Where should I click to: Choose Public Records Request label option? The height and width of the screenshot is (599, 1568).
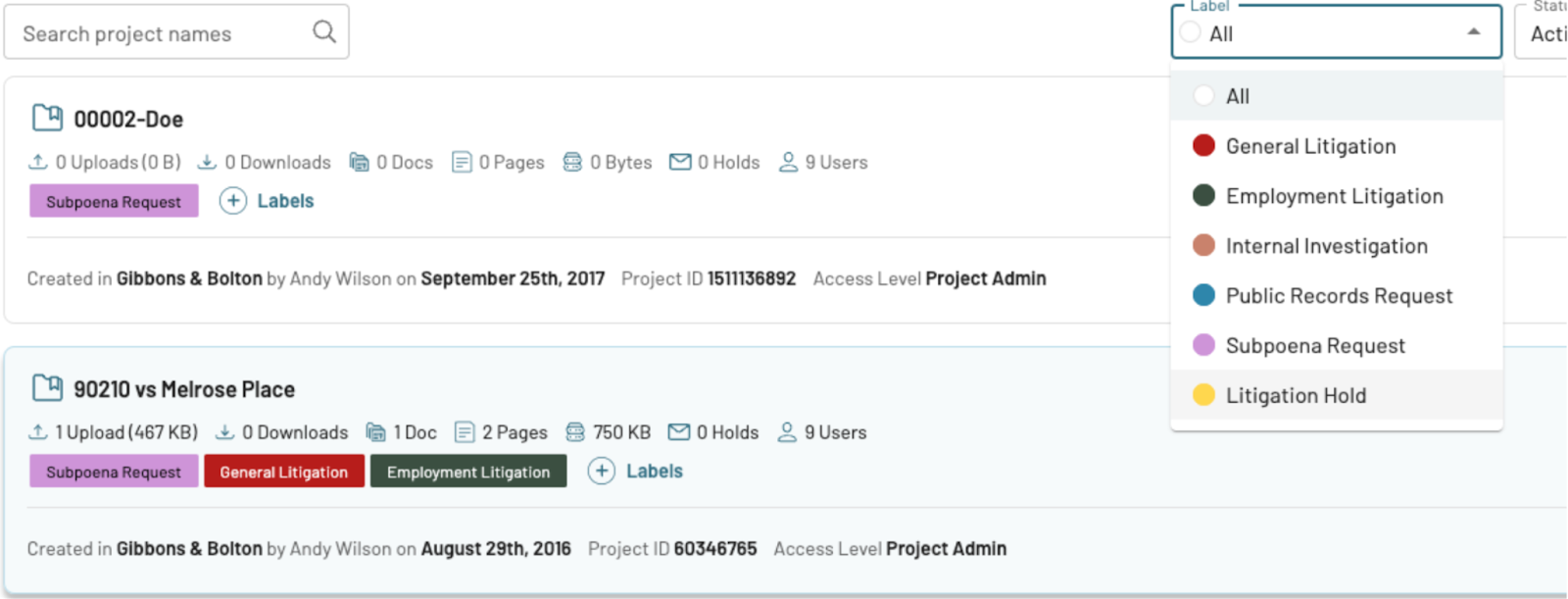click(1337, 296)
